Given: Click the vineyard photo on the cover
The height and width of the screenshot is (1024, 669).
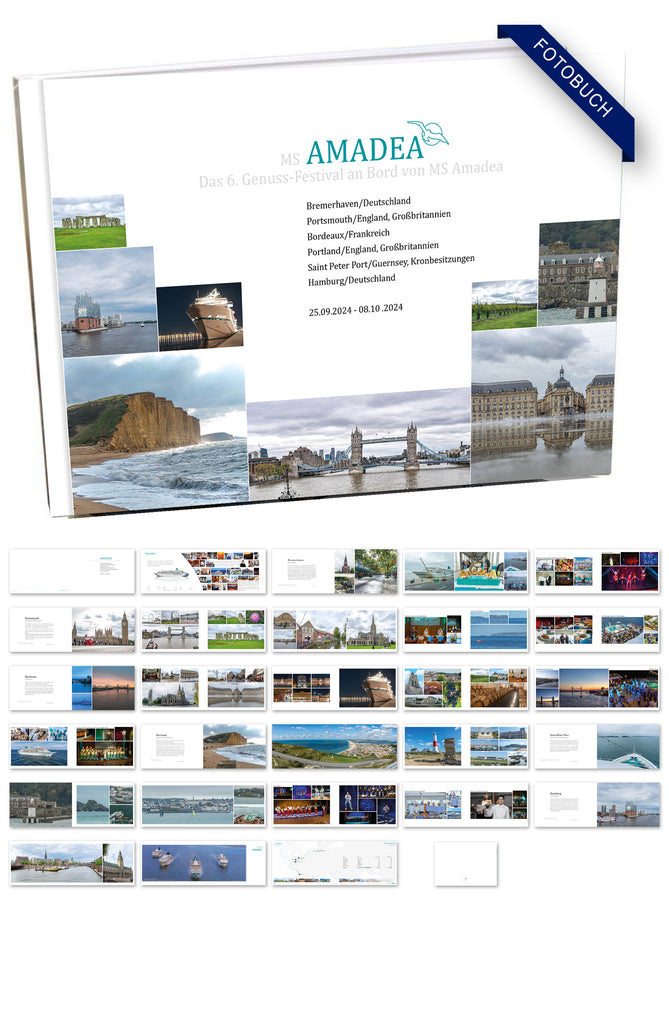Looking at the screenshot, I should click(504, 305).
